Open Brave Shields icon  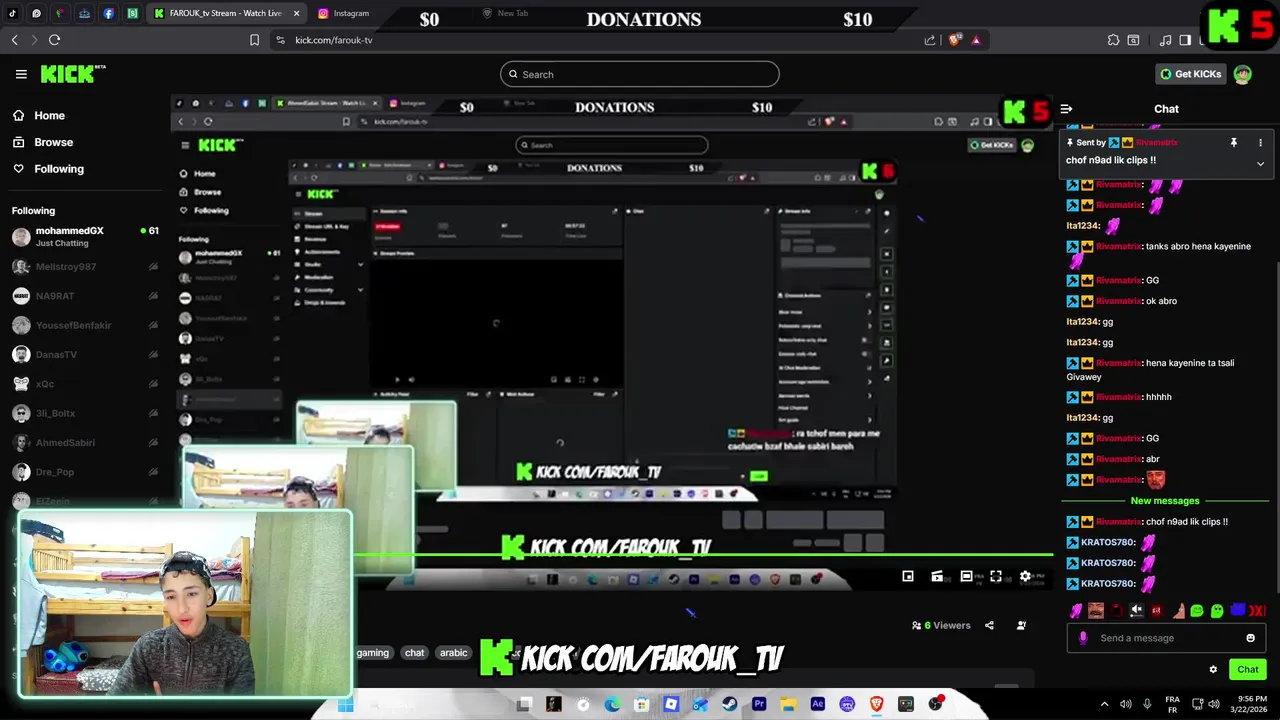click(x=954, y=40)
